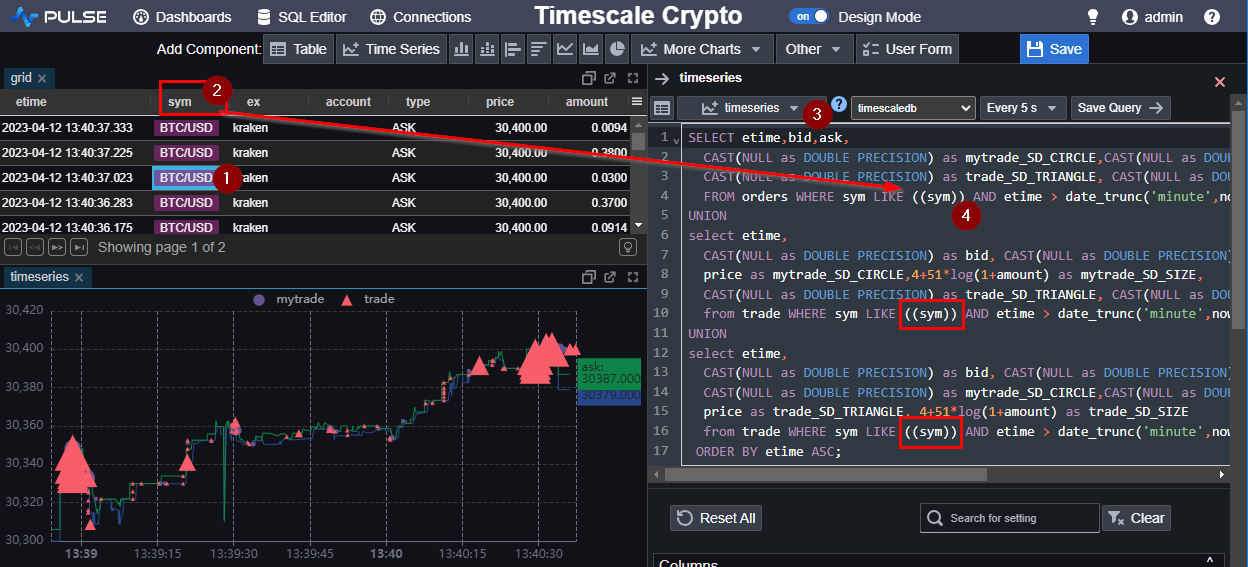This screenshot has height=567, width=1248.
Task: Add an area chart component
Action: (591, 49)
